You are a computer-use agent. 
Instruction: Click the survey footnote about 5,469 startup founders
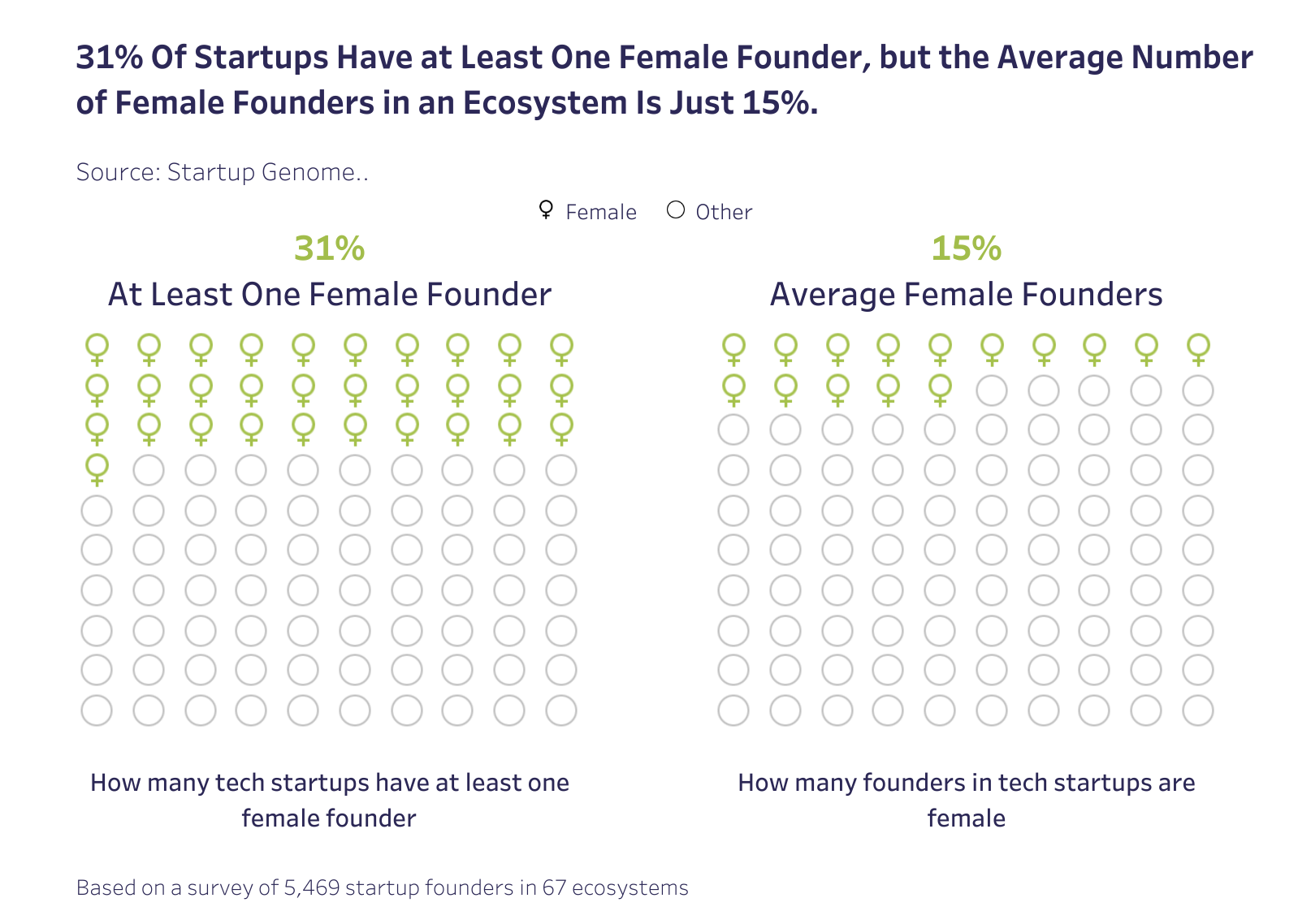[x=382, y=887]
